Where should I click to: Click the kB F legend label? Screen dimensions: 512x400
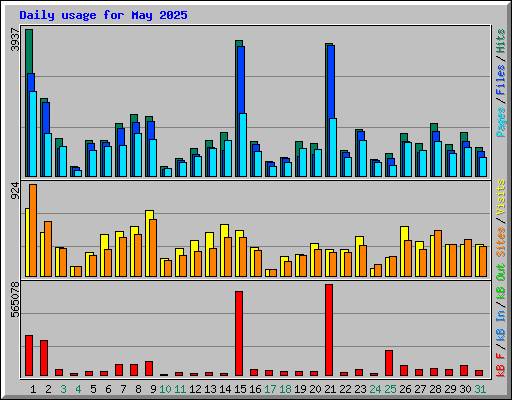(501, 365)
